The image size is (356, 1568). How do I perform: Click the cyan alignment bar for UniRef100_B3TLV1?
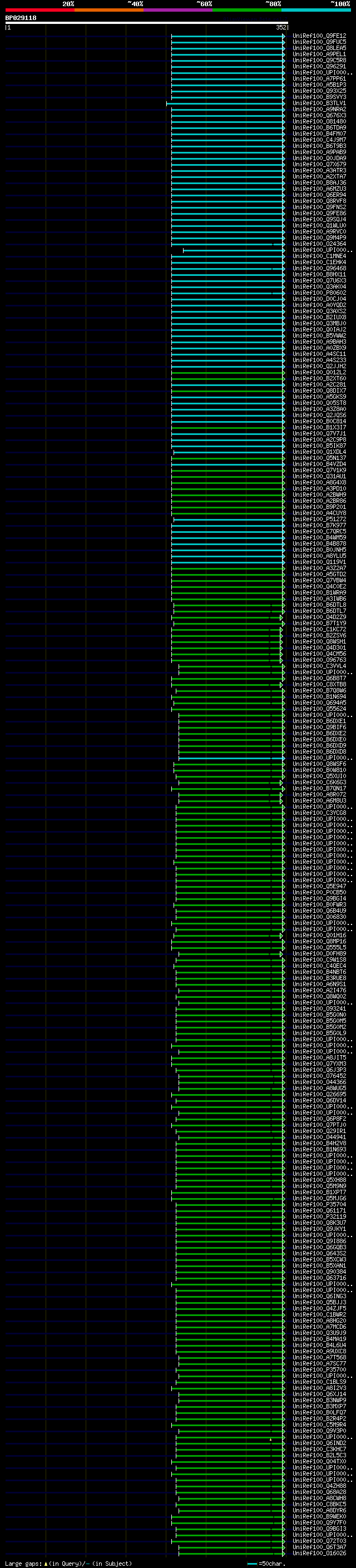click(226, 103)
